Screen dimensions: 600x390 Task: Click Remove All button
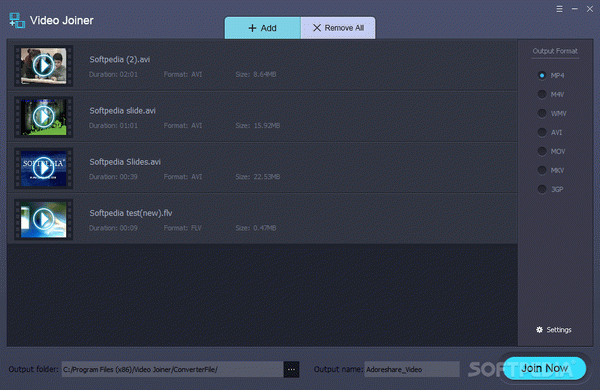click(338, 28)
